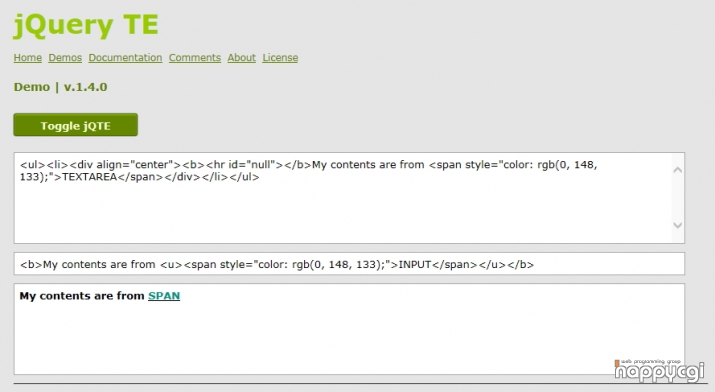This screenshot has width=715, height=392.
Task: Click the text 'My contents are from' in span box
Action: click(x=82, y=296)
